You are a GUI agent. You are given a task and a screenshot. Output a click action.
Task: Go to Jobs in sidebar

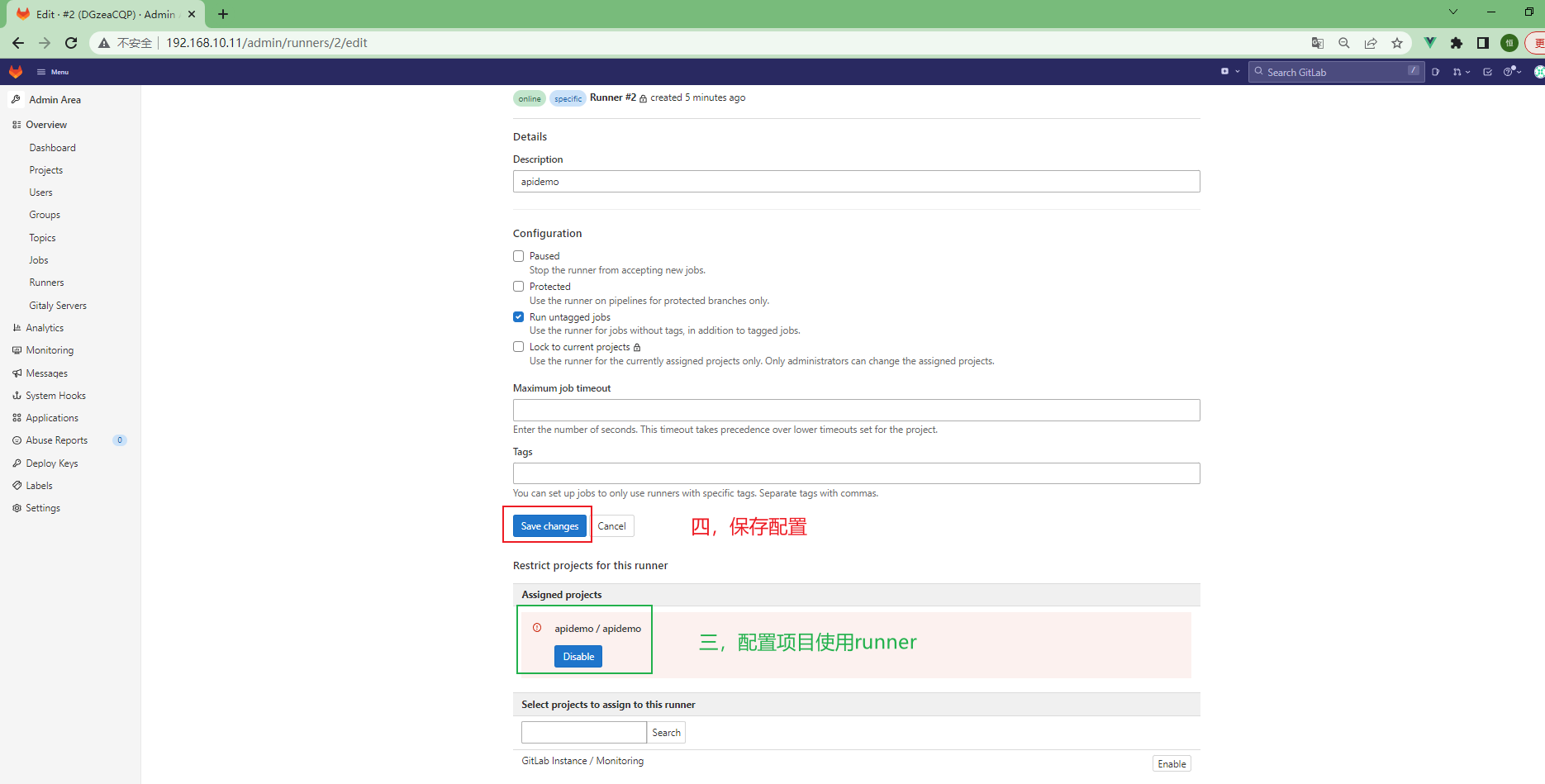point(39,260)
